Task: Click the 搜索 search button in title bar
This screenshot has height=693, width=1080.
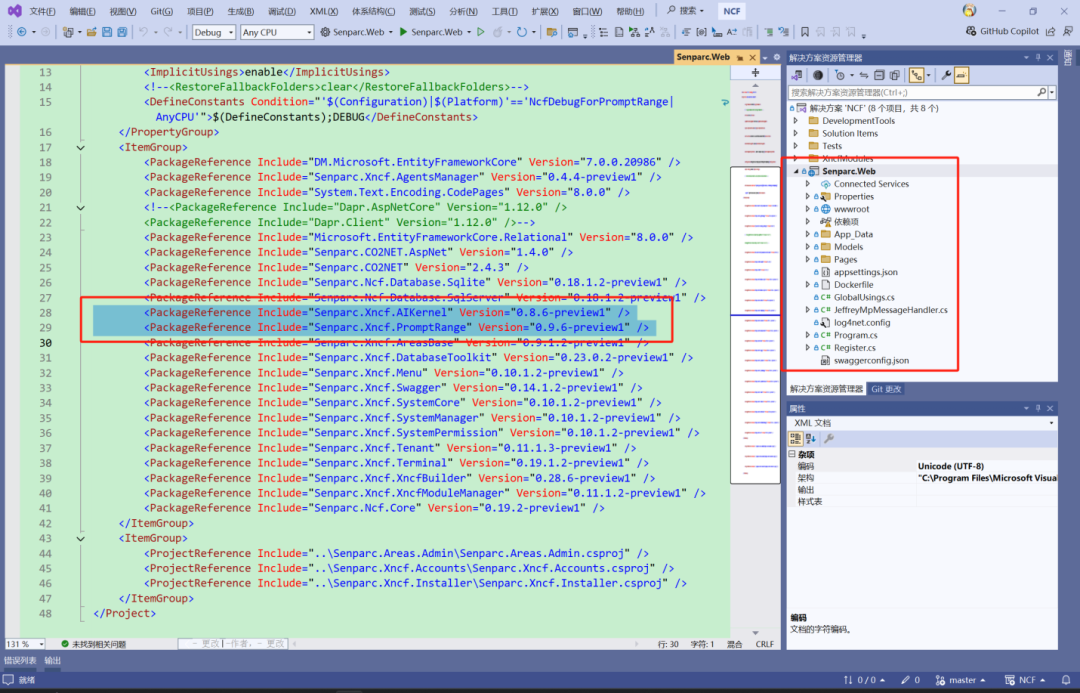Action: [685, 10]
